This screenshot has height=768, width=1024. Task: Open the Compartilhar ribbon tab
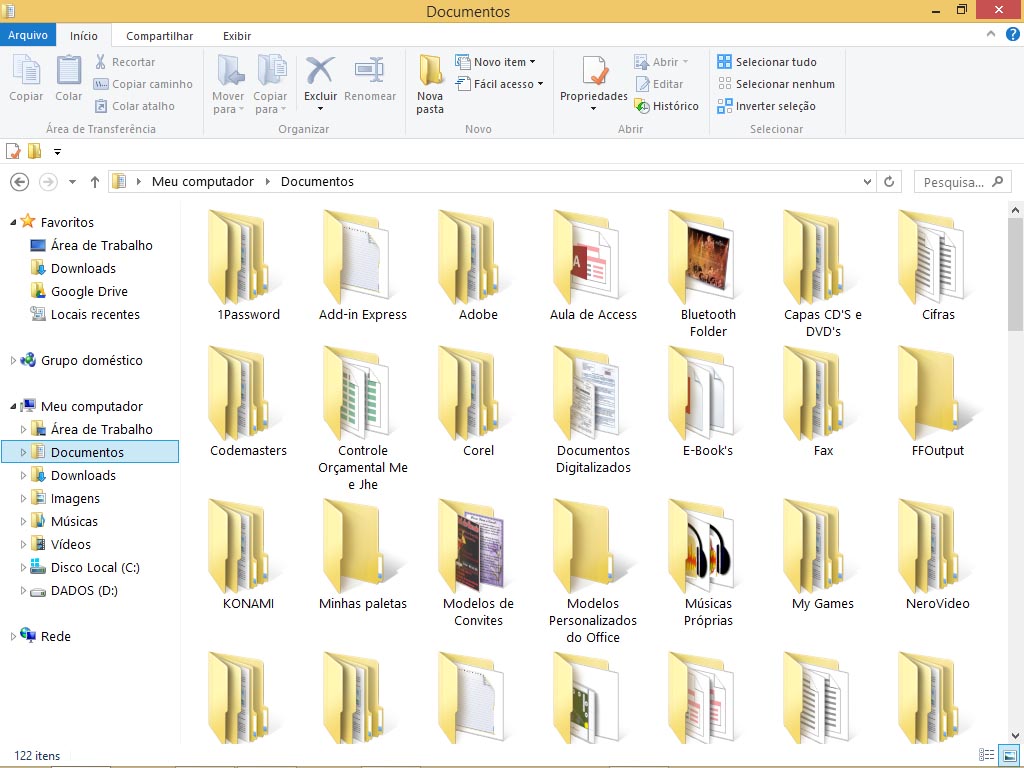click(x=159, y=36)
